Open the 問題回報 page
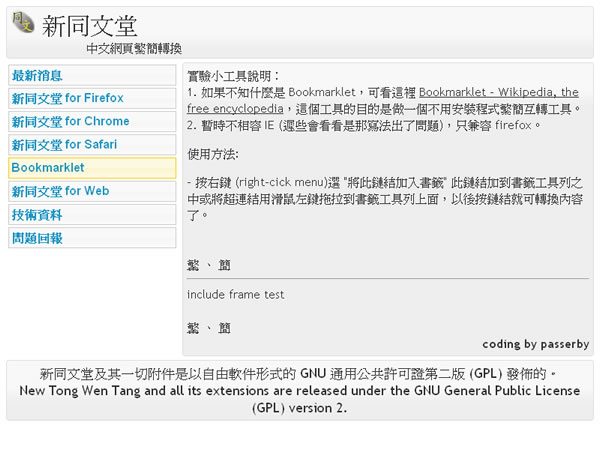 coord(36,237)
